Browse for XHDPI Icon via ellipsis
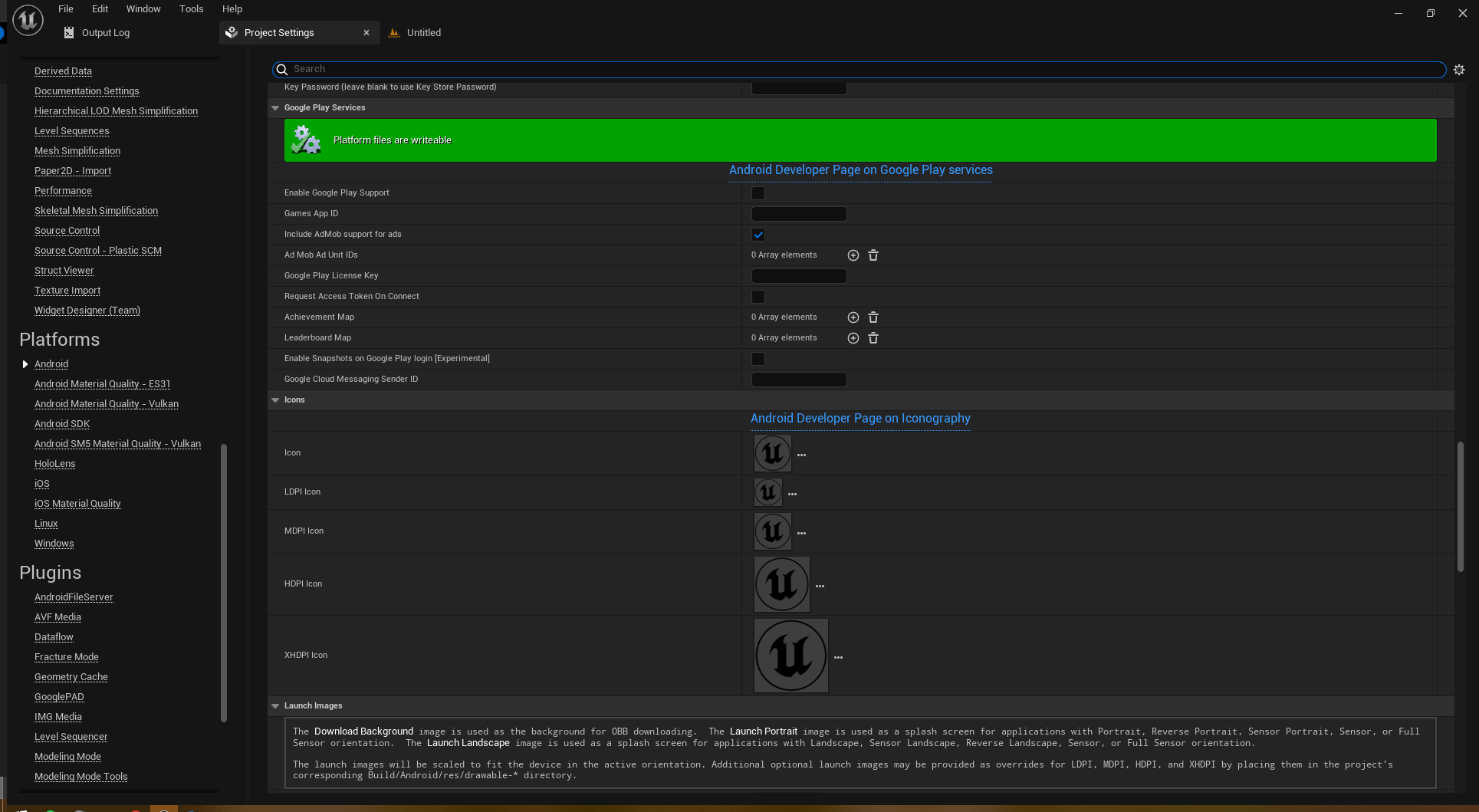The image size is (1479, 812). pyautogui.click(x=838, y=658)
